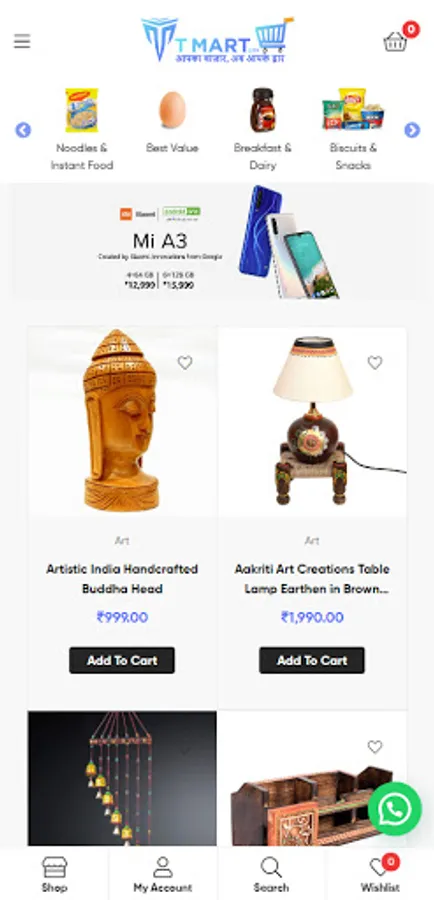Image resolution: width=434 pixels, height=900 pixels.
Task: Go to My Account tab
Action: [163, 874]
